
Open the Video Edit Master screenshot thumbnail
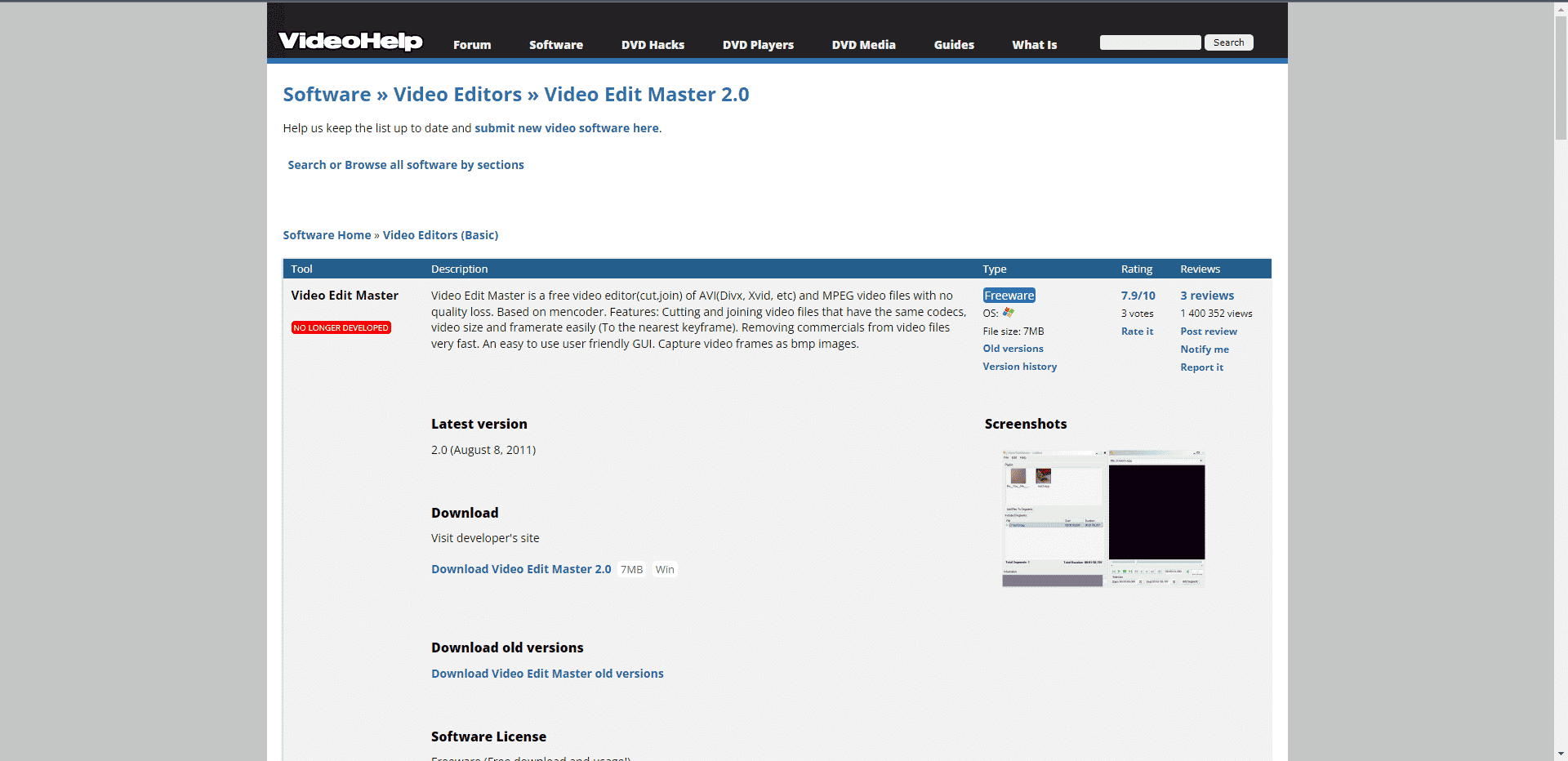(1103, 518)
